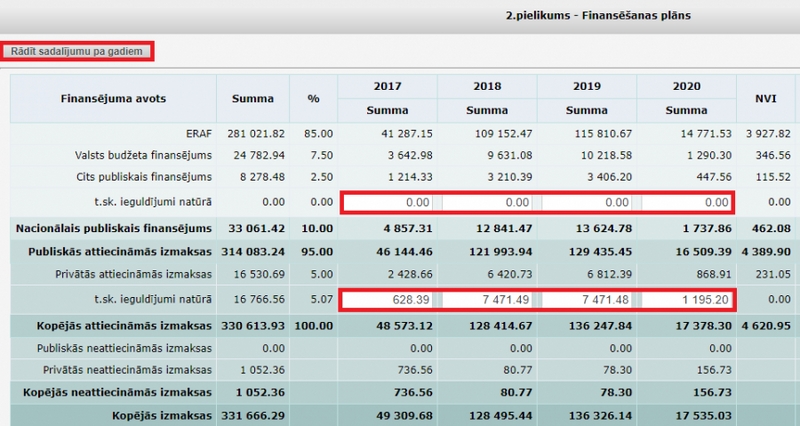Screen dimensions: 800x426
Task: Click the 'Rādīt sadalījumu pa gadiem' button
Action: (x=78, y=51)
